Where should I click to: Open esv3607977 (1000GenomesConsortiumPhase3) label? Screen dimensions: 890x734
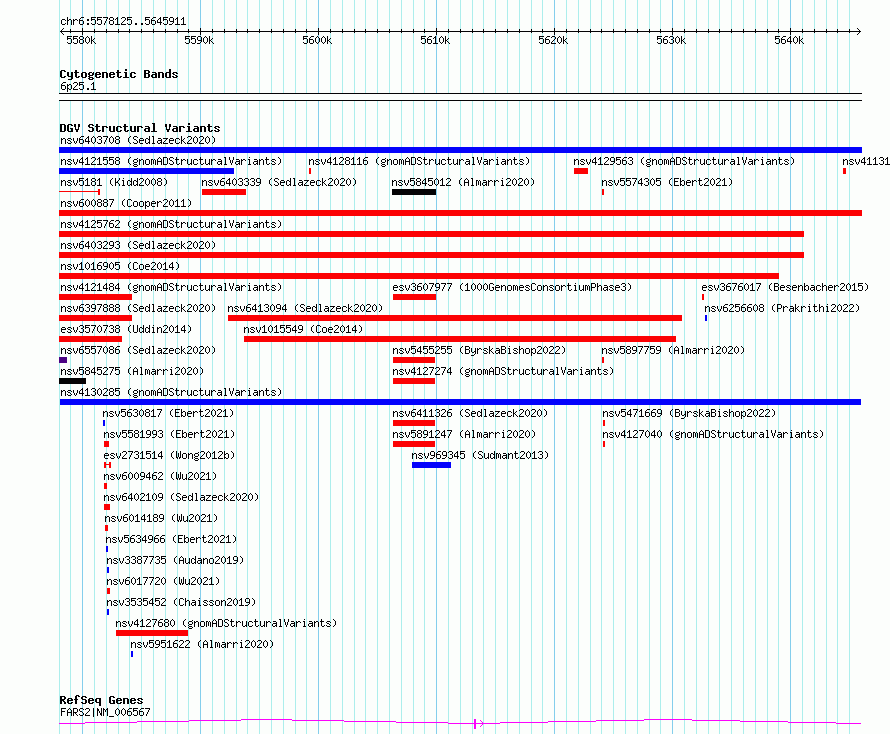point(512,287)
